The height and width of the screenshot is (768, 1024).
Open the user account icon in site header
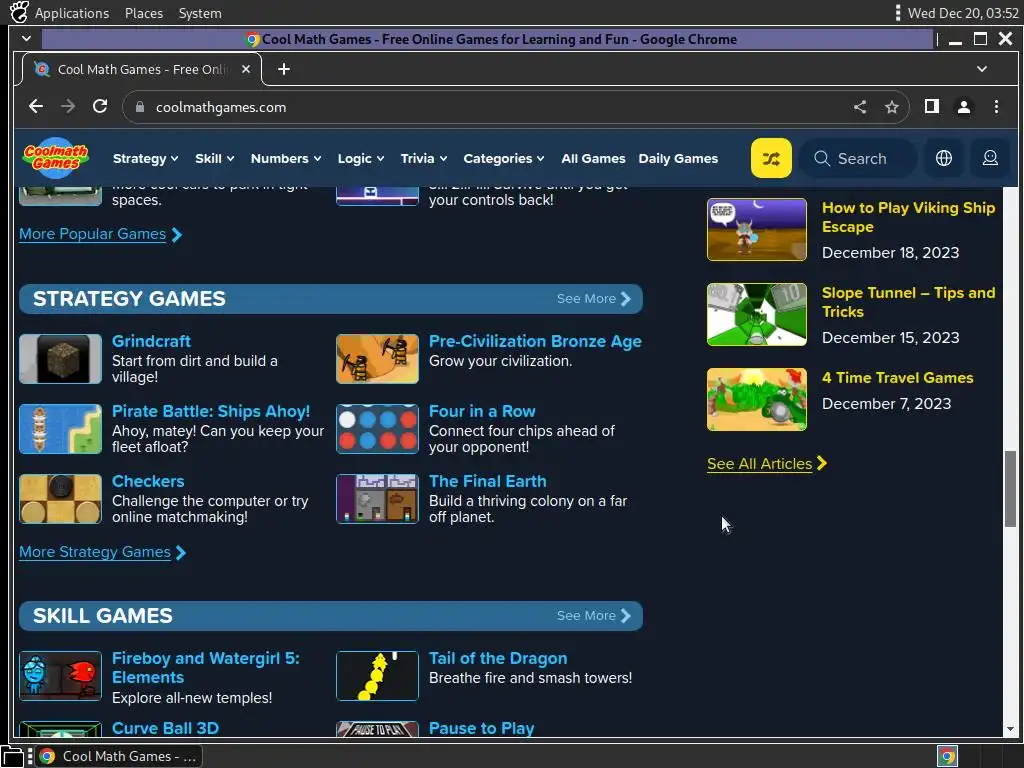[990, 158]
